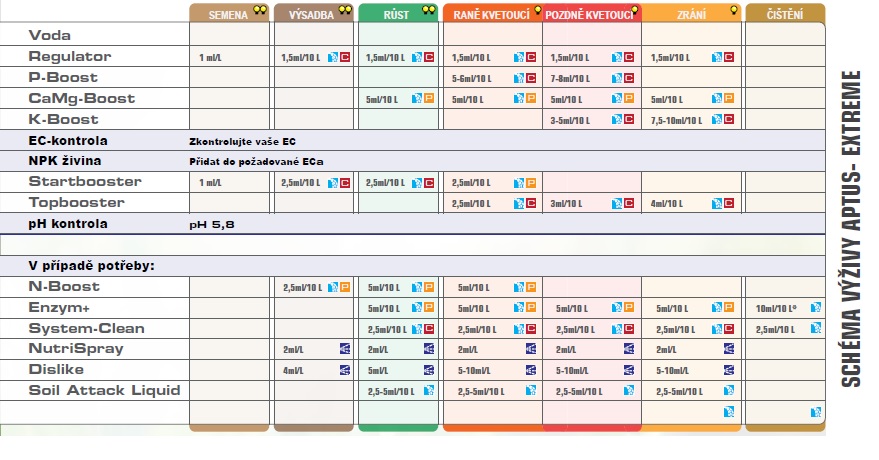This screenshot has height=460, width=879.
Task: Click red C icon in K-Boost Zrání cell
Action: (x=729, y=119)
